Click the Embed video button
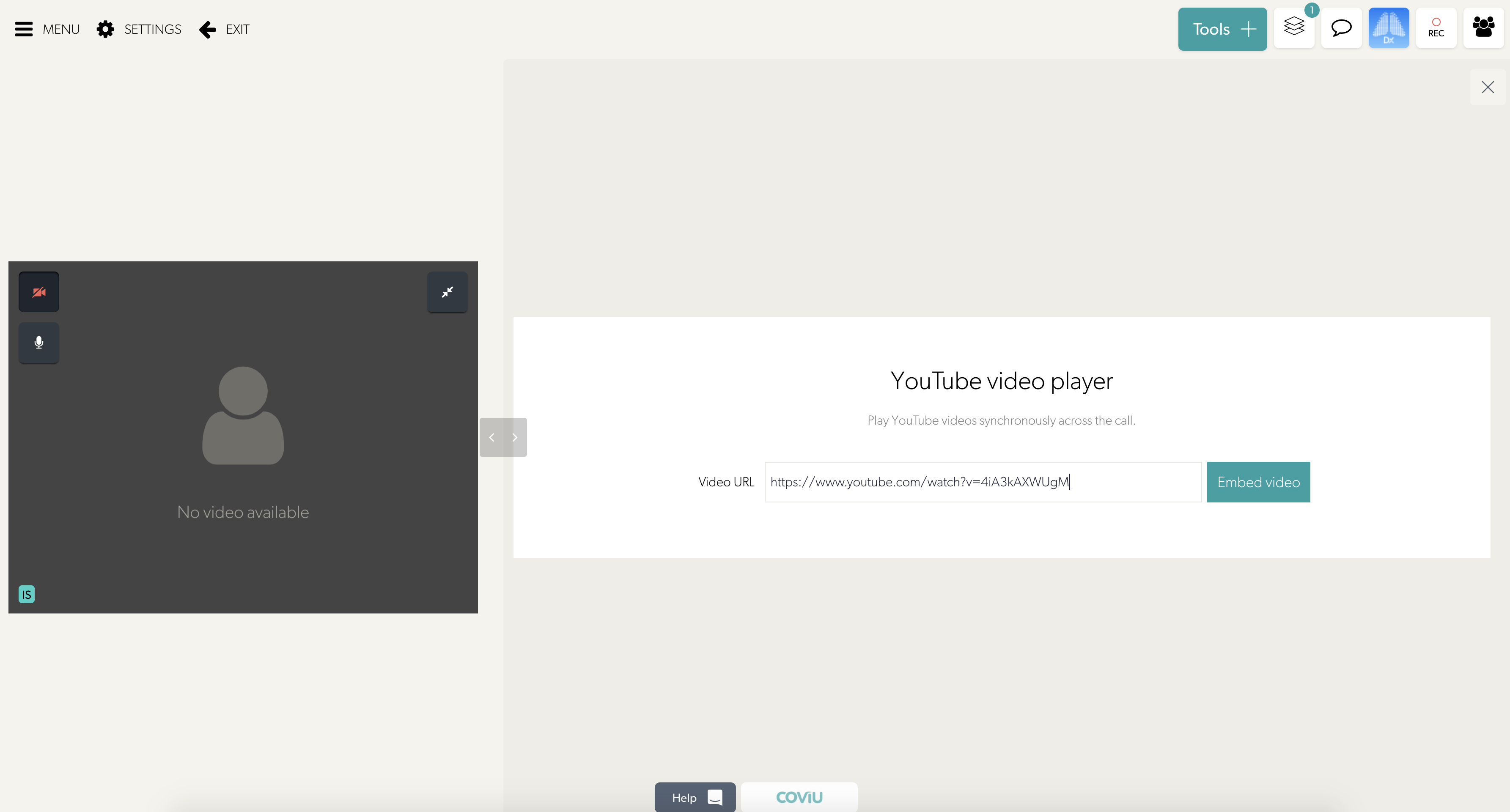This screenshot has height=812, width=1510. click(1258, 482)
